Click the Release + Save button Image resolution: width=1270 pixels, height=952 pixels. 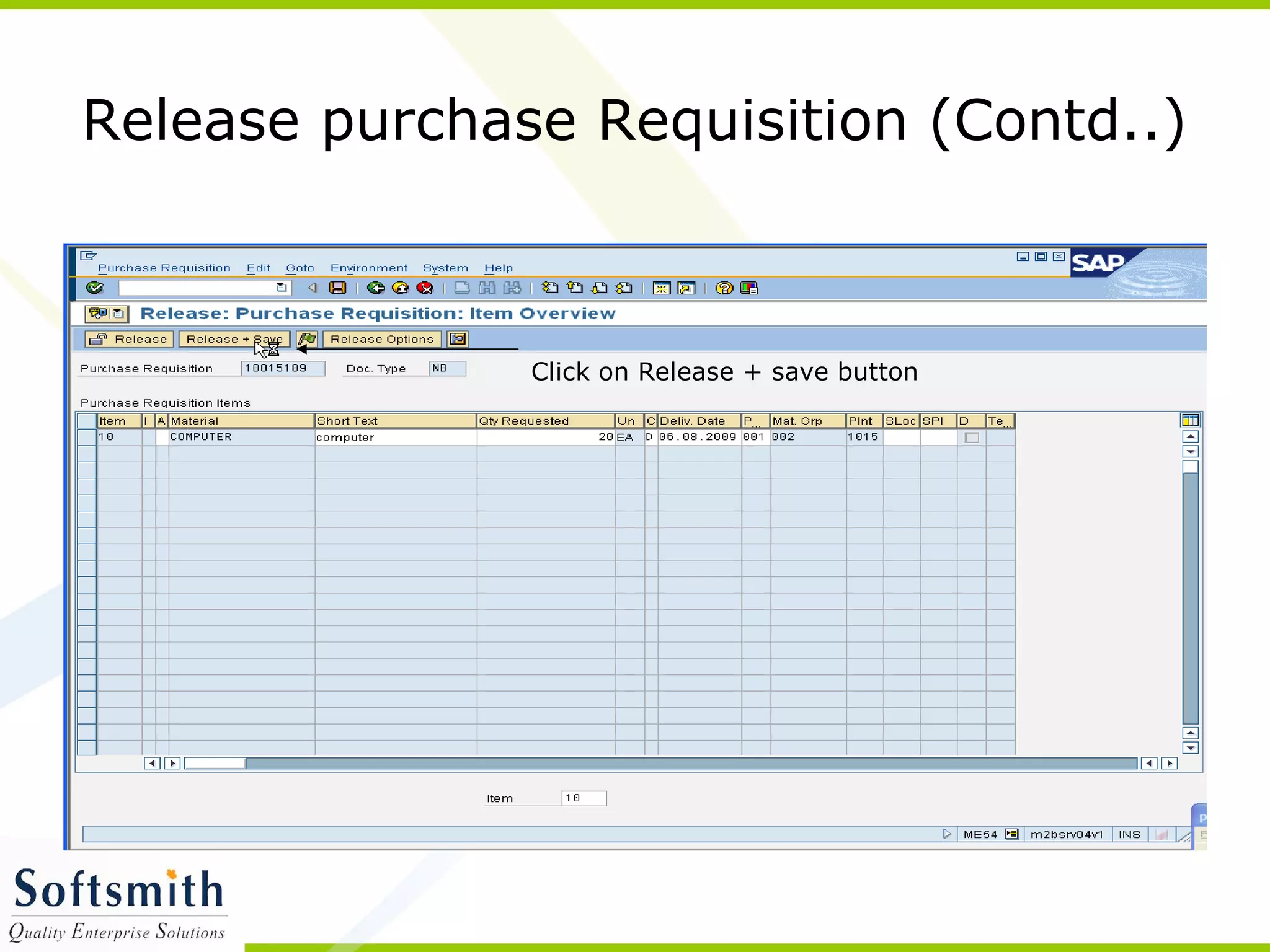pos(234,339)
